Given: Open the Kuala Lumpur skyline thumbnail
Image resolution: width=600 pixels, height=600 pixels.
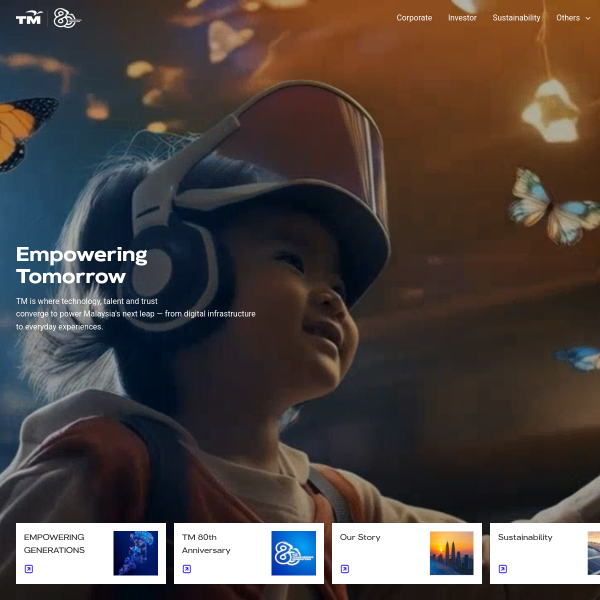Looking at the screenshot, I should (452, 553).
